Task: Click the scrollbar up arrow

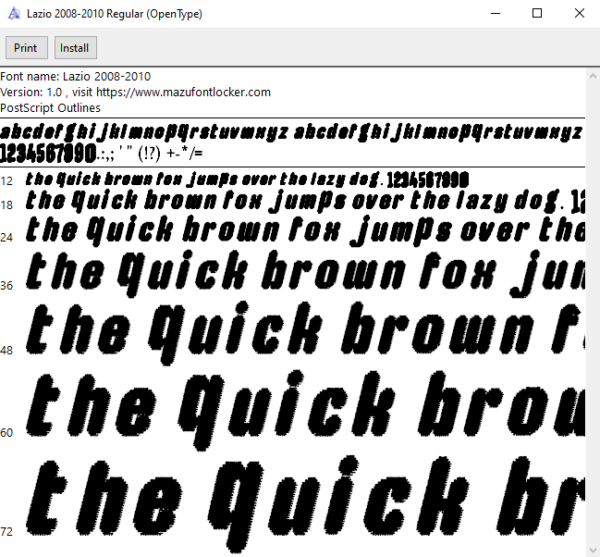Action: coord(593,76)
